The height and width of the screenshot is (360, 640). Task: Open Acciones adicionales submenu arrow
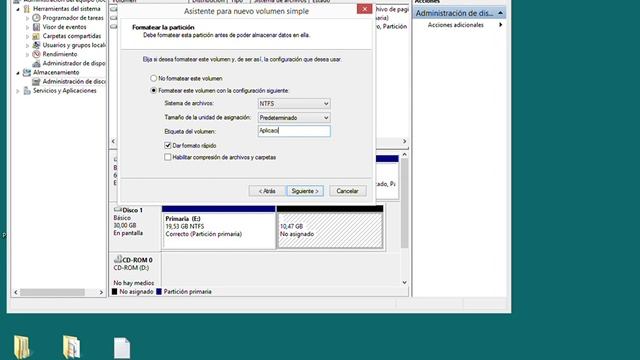pyautogui.click(x=500, y=25)
